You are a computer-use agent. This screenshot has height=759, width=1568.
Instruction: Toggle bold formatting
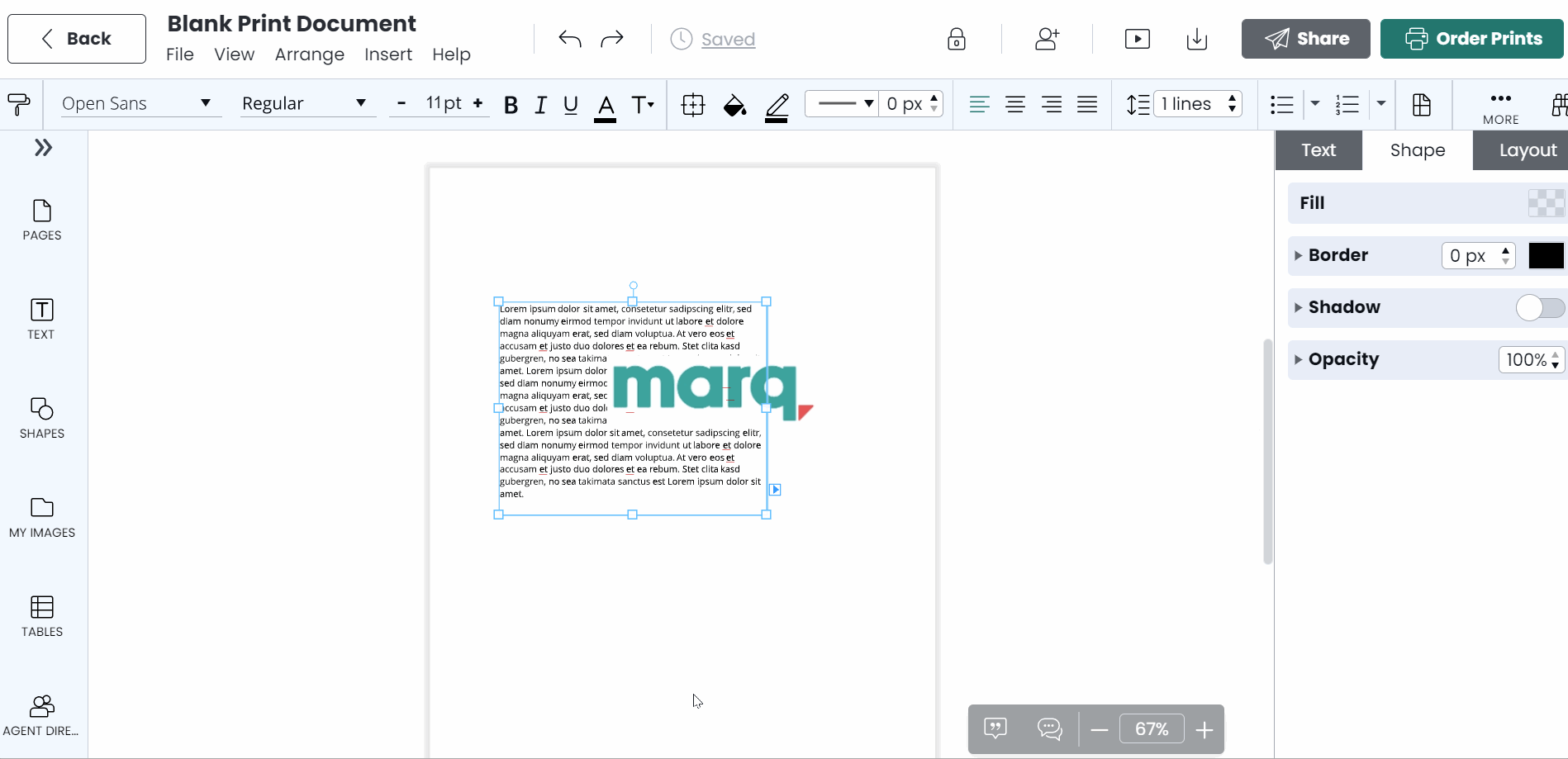click(x=511, y=105)
